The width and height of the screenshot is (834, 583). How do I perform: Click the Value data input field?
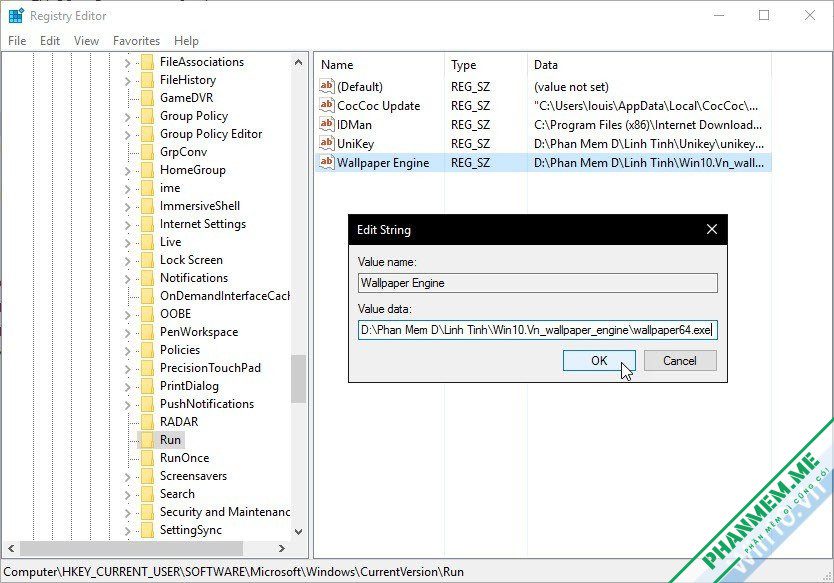pos(538,330)
